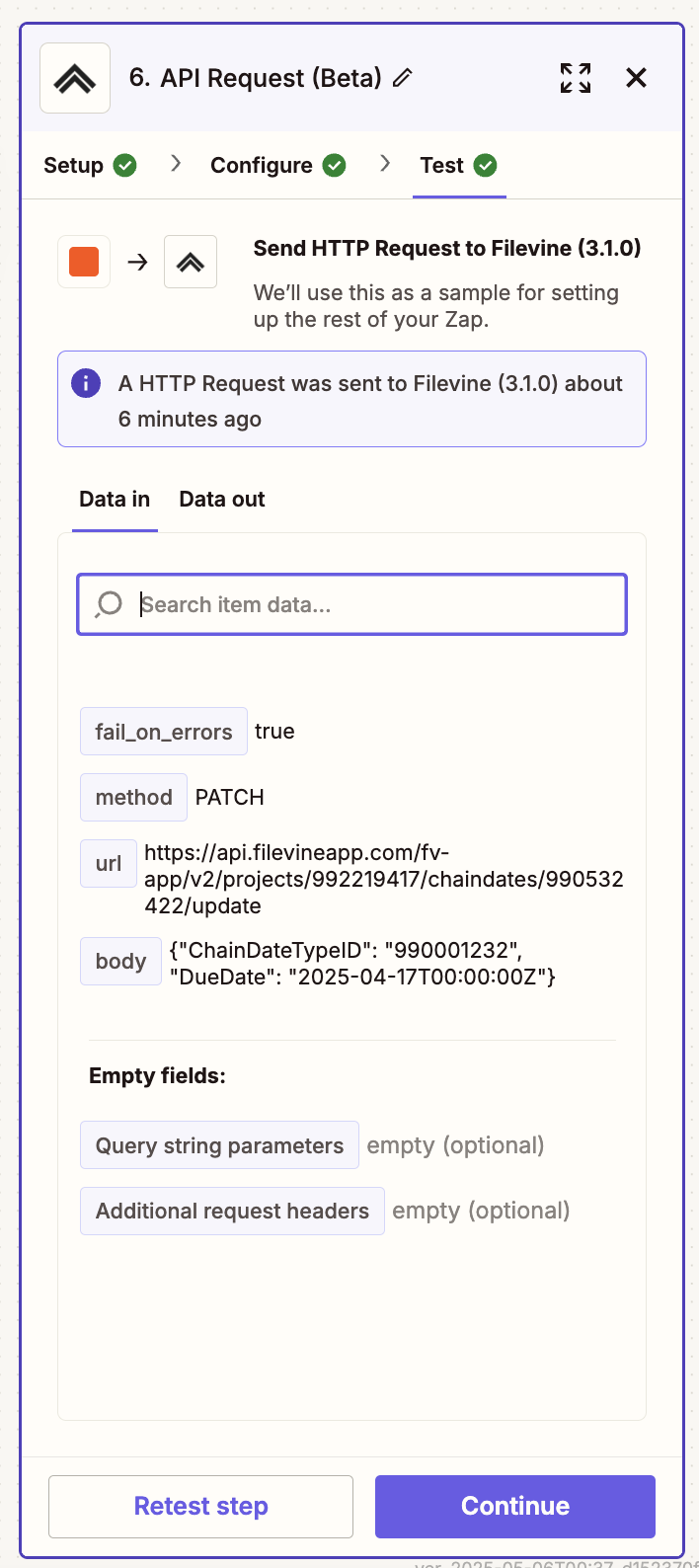Click the Query string parameters label
Viewport: 699px width, 1568px height.
[x=219, y=1145]
